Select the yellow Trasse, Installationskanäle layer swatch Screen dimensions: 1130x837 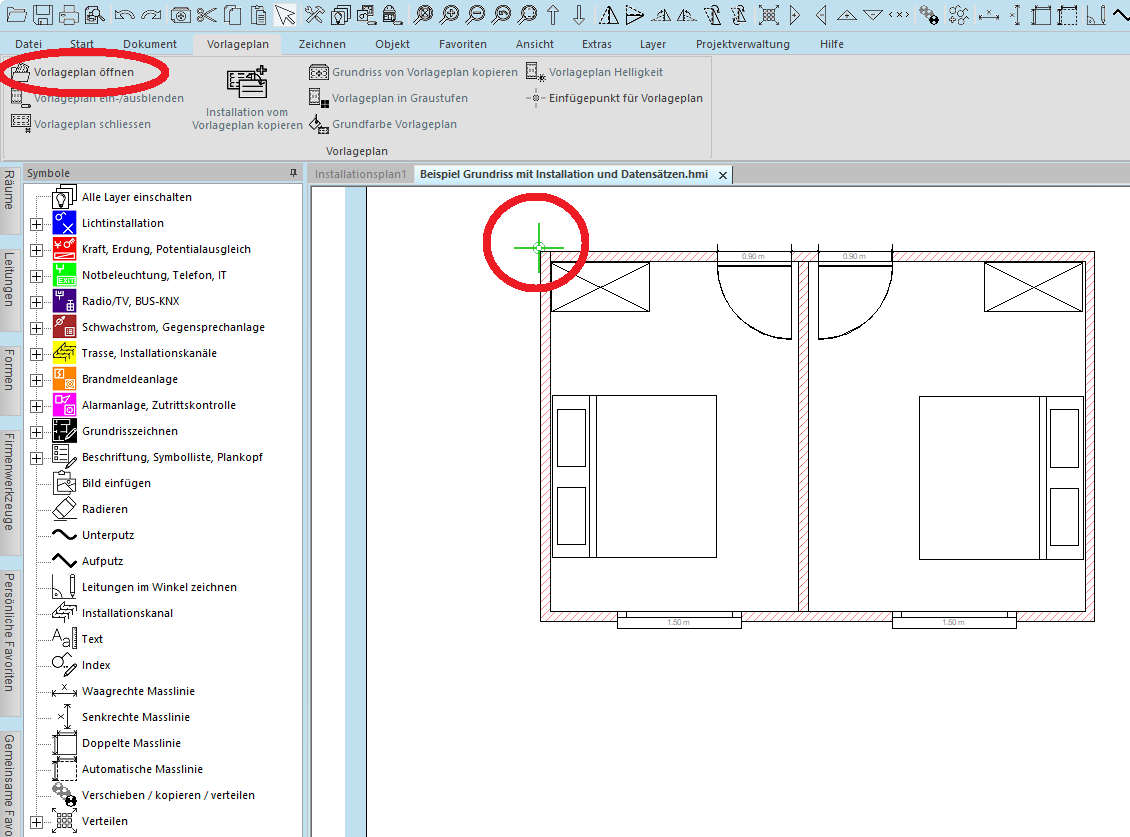(x=65, y=353)
